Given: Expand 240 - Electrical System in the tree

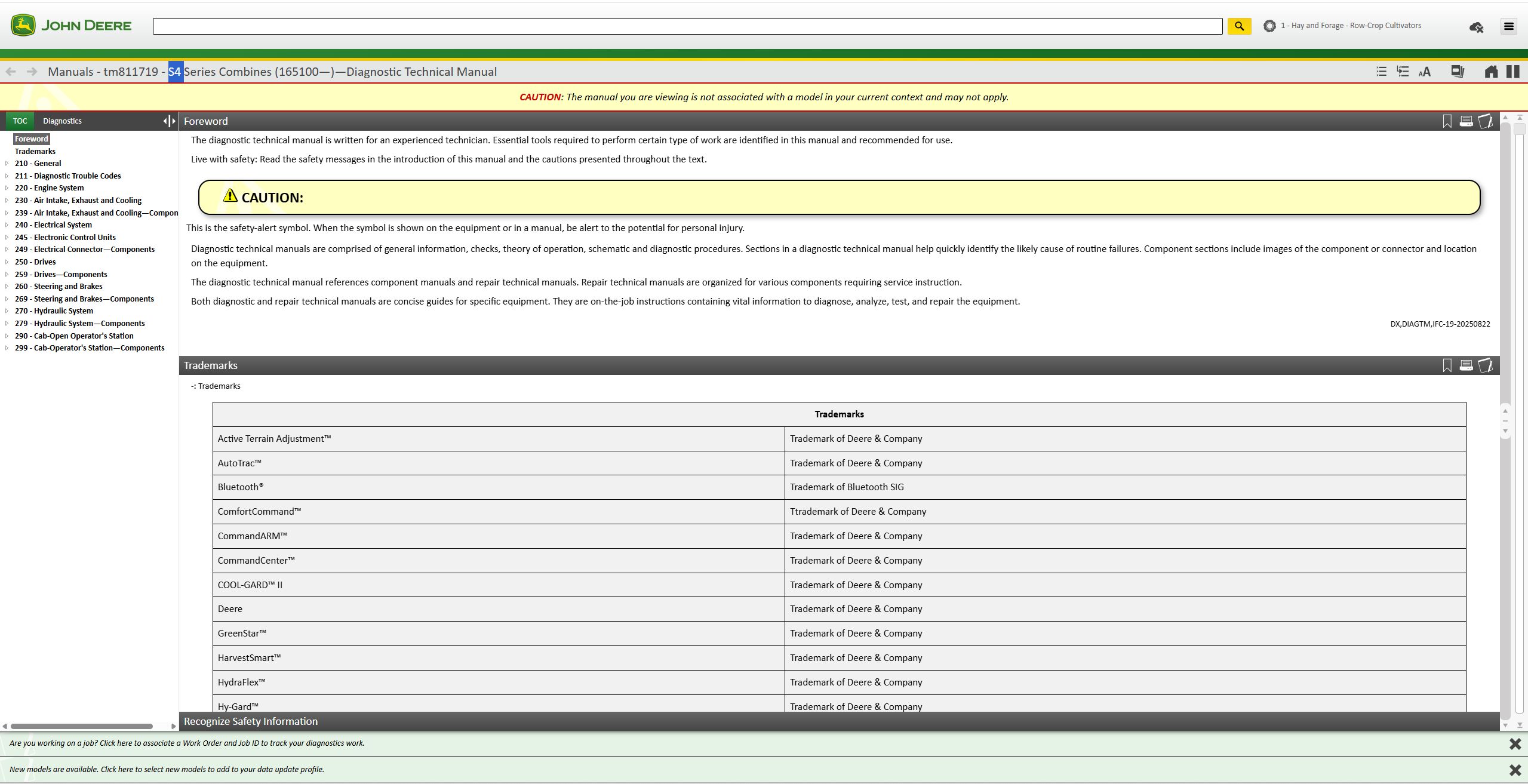Looking at the screenshot, I should click(7, 225).
